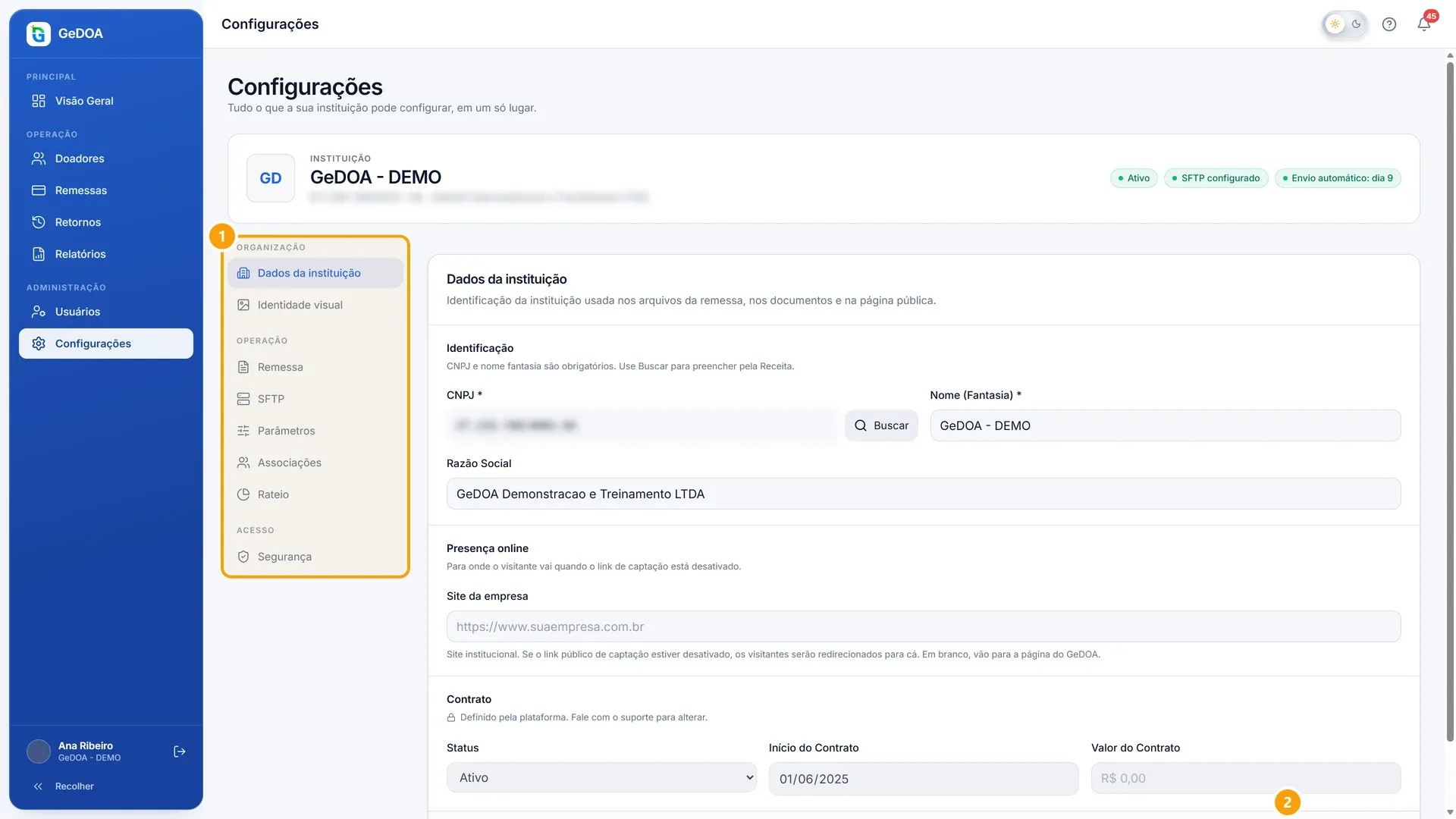This screenshot has height=819, width=1456.
Task: Select Dados da instituição section
Action: 315,273
